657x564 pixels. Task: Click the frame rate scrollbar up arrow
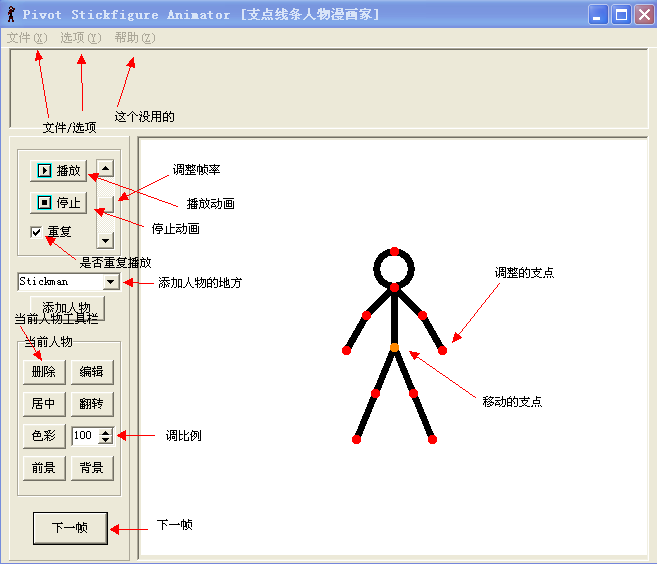click(105, 168)
